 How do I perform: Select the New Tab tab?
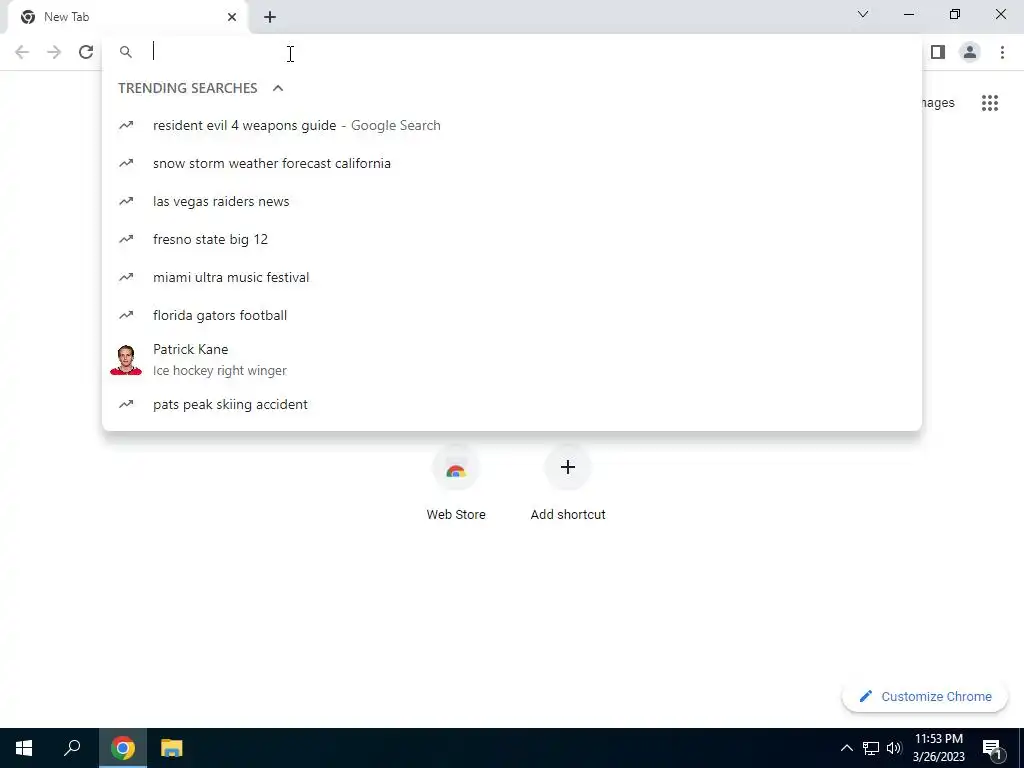129,17
